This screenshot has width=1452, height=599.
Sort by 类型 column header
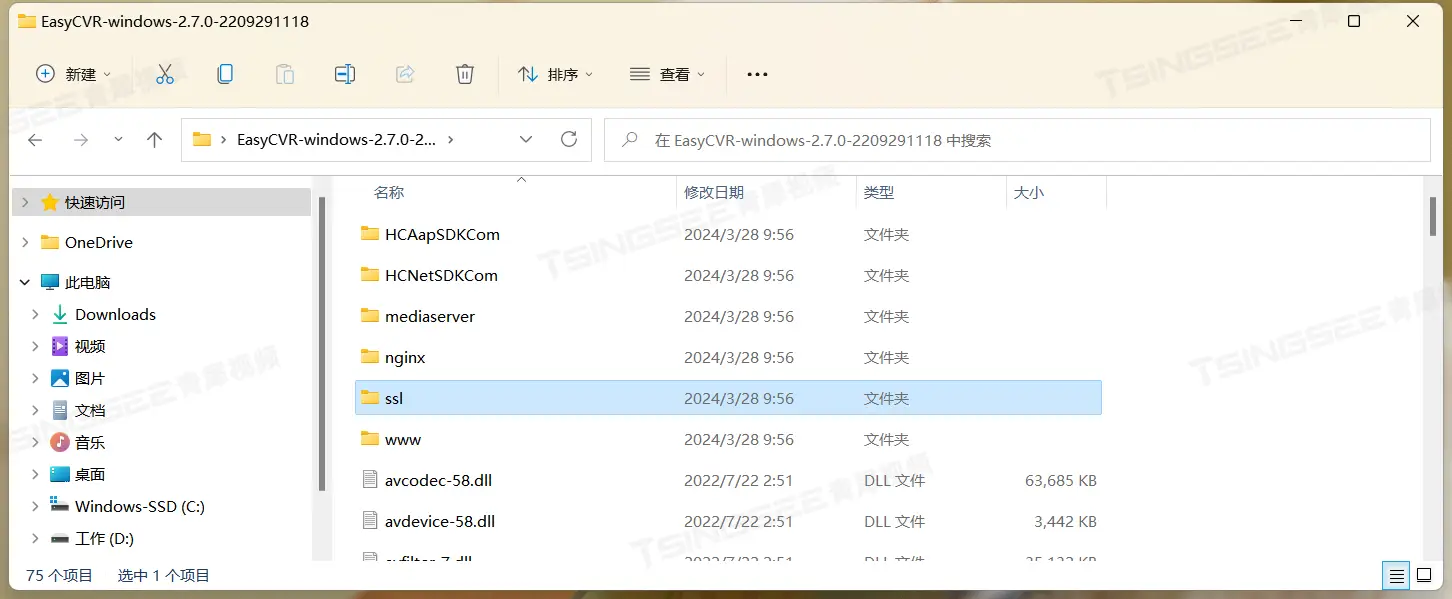click(x=879, y=192)
